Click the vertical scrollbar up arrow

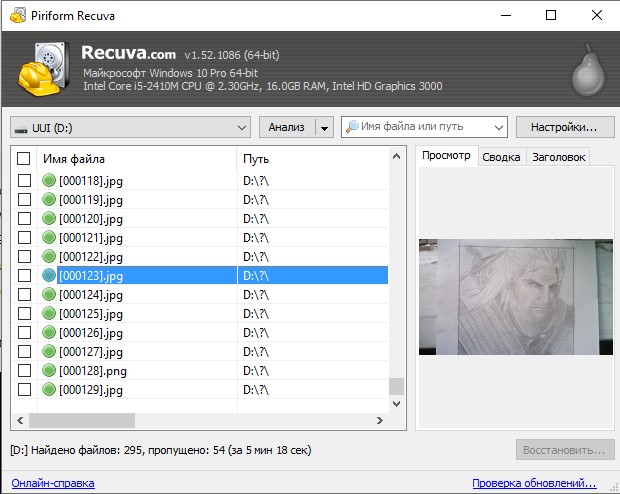pos(396,157)
